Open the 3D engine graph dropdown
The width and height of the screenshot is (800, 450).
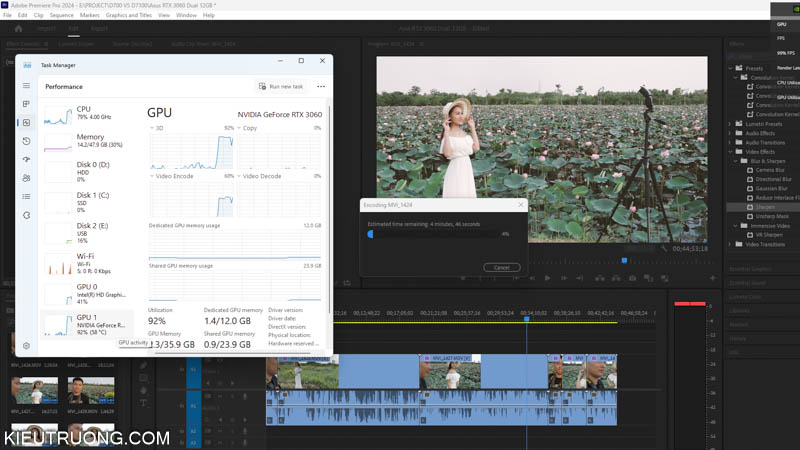[152, 128]
